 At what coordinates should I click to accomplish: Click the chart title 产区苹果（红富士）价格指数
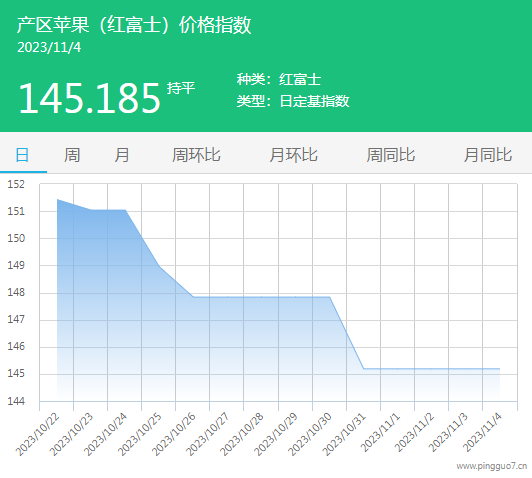pyautogui.click(x=134, y=25)
